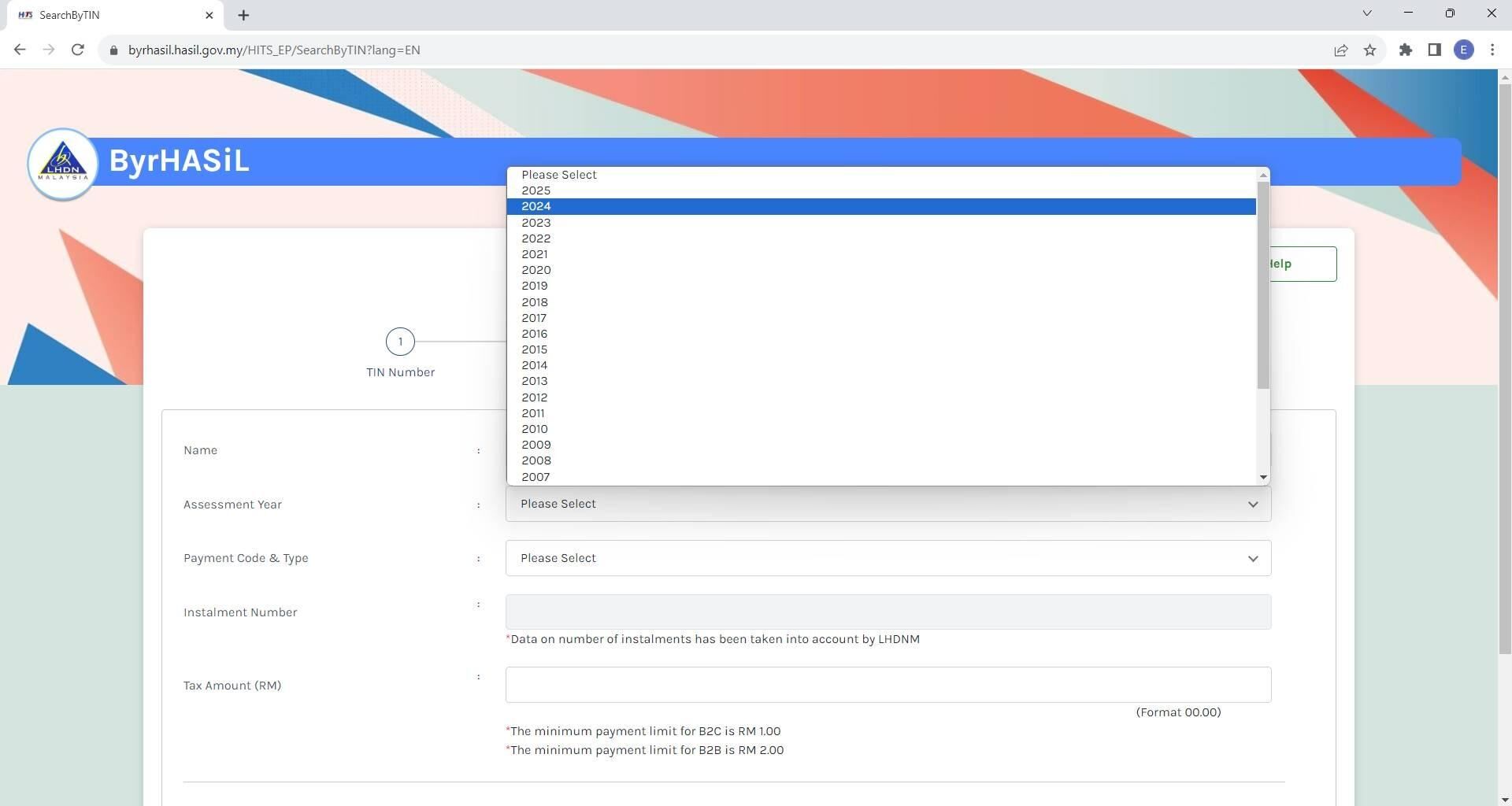Click the 'Payment Code & Type' label
This screenshot has height=806, width=1512.
coord(246,558)
